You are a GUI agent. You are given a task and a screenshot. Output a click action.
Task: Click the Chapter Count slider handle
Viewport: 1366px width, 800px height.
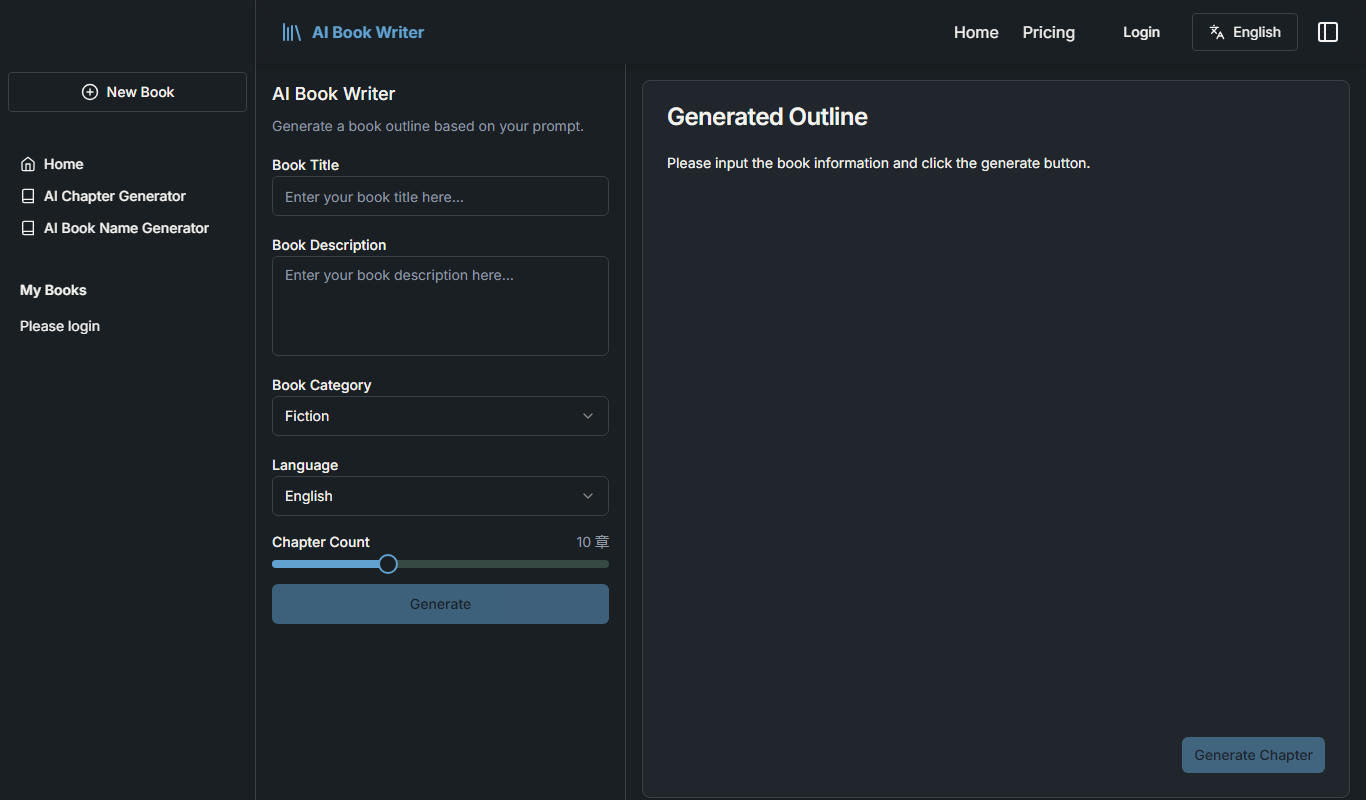point(388,564)
